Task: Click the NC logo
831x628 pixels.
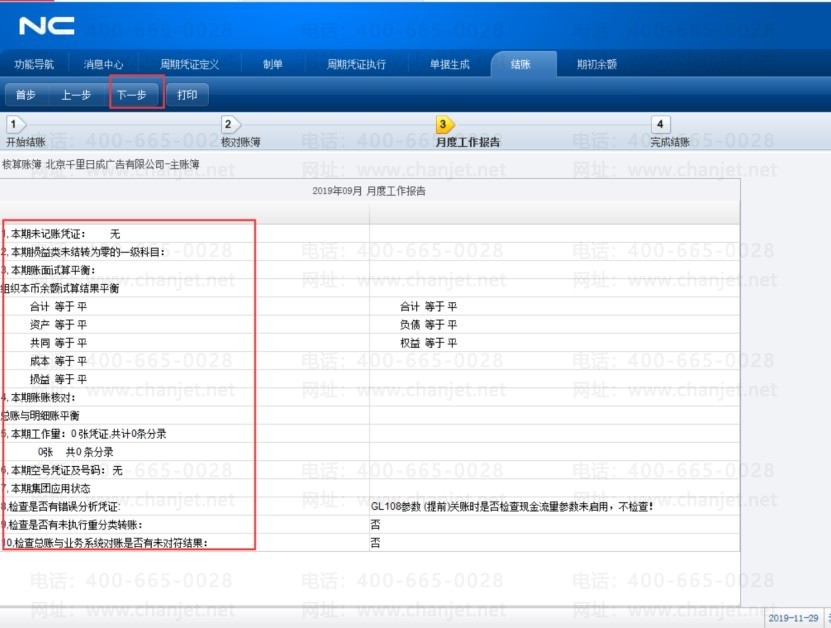Action: (47, 25)
